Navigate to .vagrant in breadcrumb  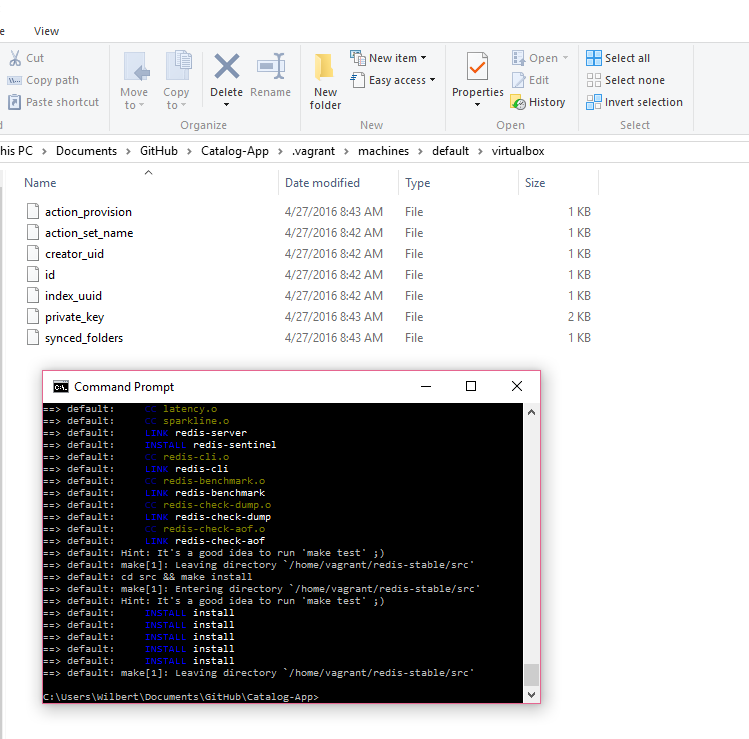[314, 151]
